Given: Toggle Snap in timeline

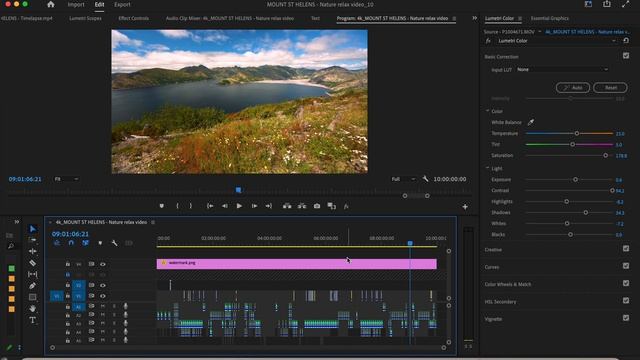Looking at the screenshot, I should pos(71,243).
